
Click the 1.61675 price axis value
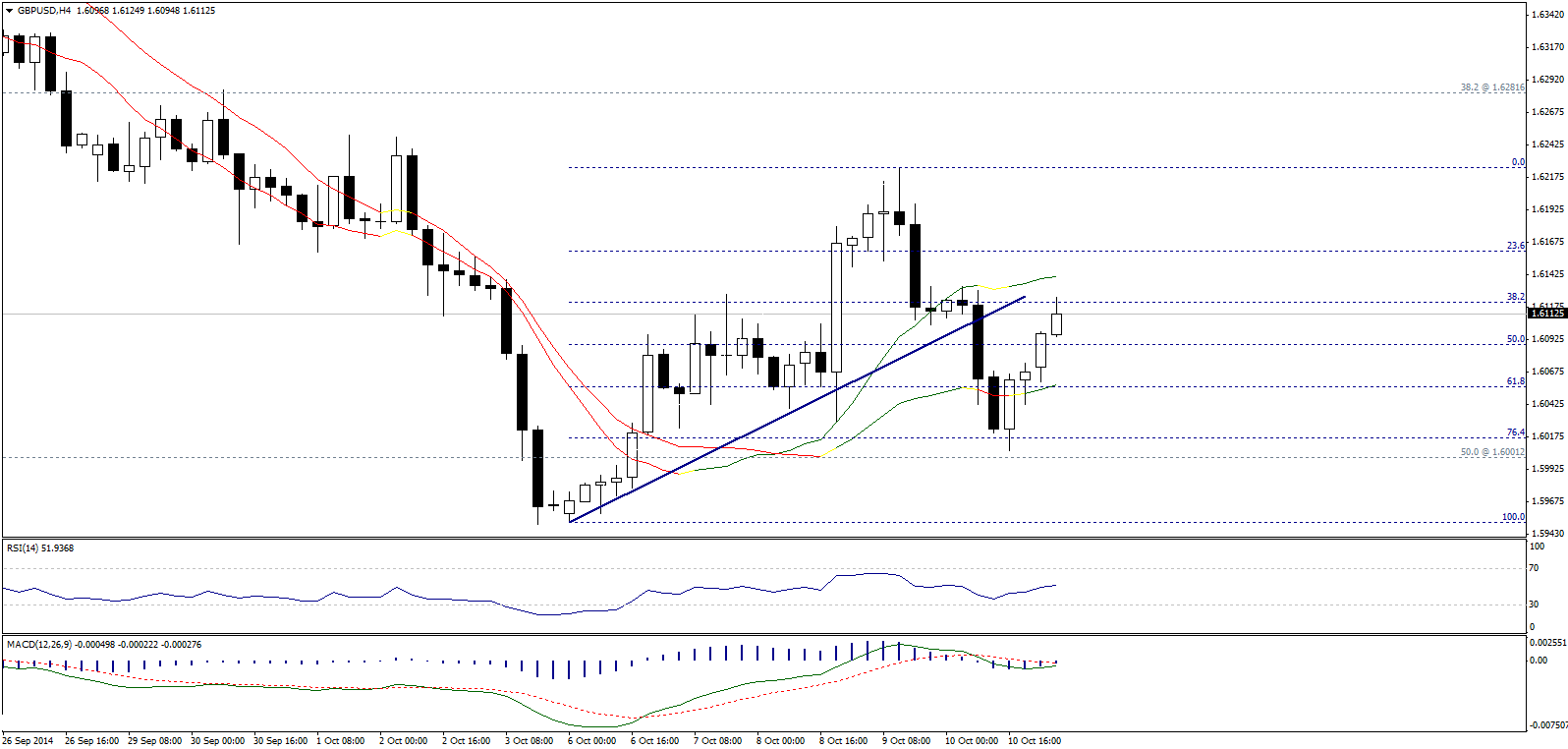point(1547,241)
